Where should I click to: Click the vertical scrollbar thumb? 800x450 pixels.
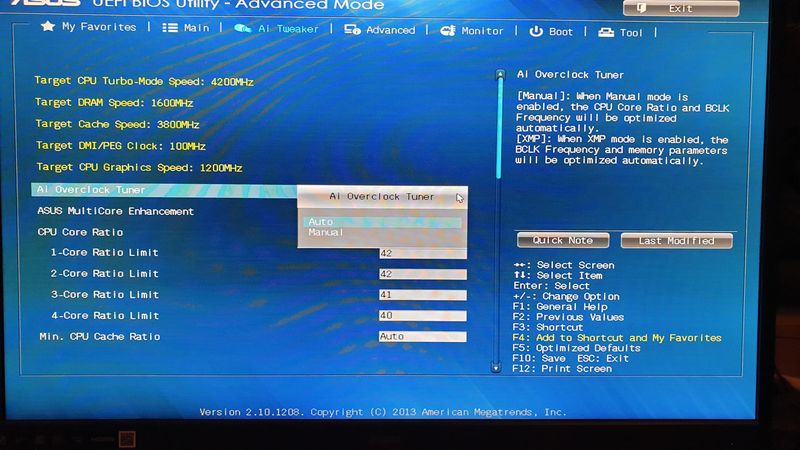tap(499, 129)
